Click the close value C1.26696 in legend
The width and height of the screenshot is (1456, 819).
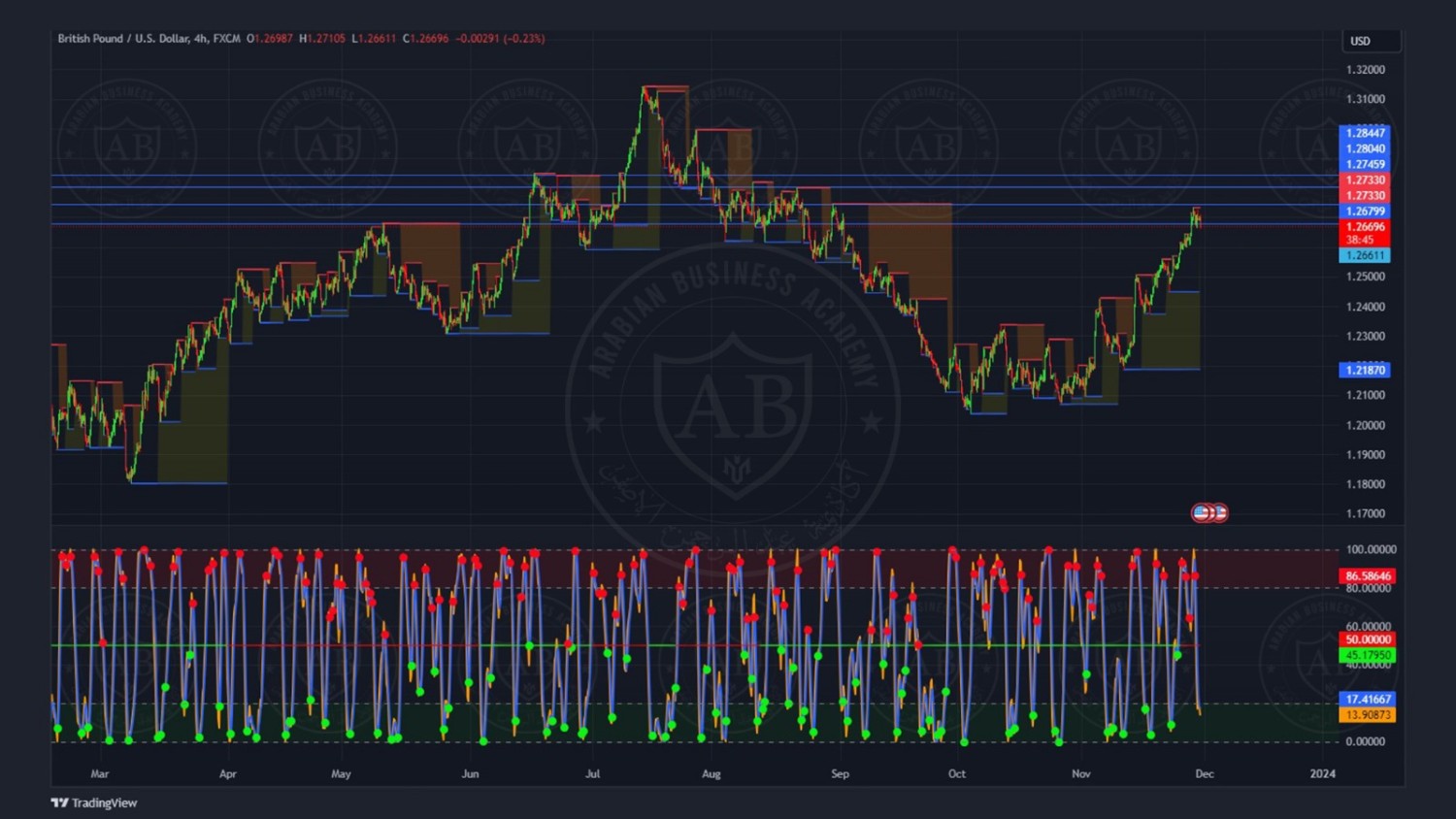pyautogui.click(x=426, y=39)
